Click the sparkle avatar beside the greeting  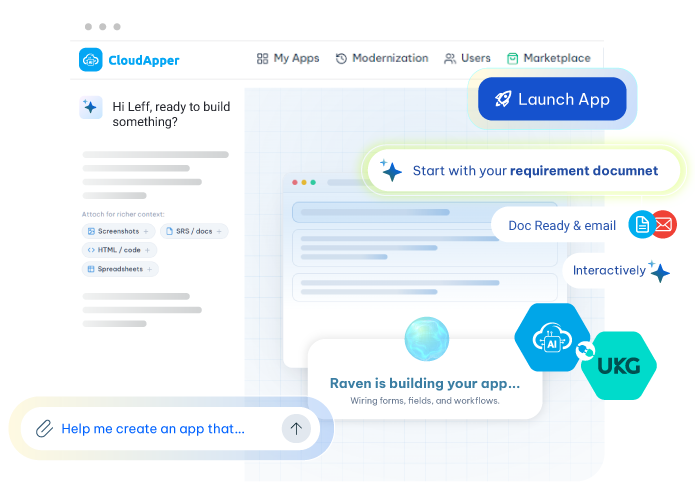90,107
